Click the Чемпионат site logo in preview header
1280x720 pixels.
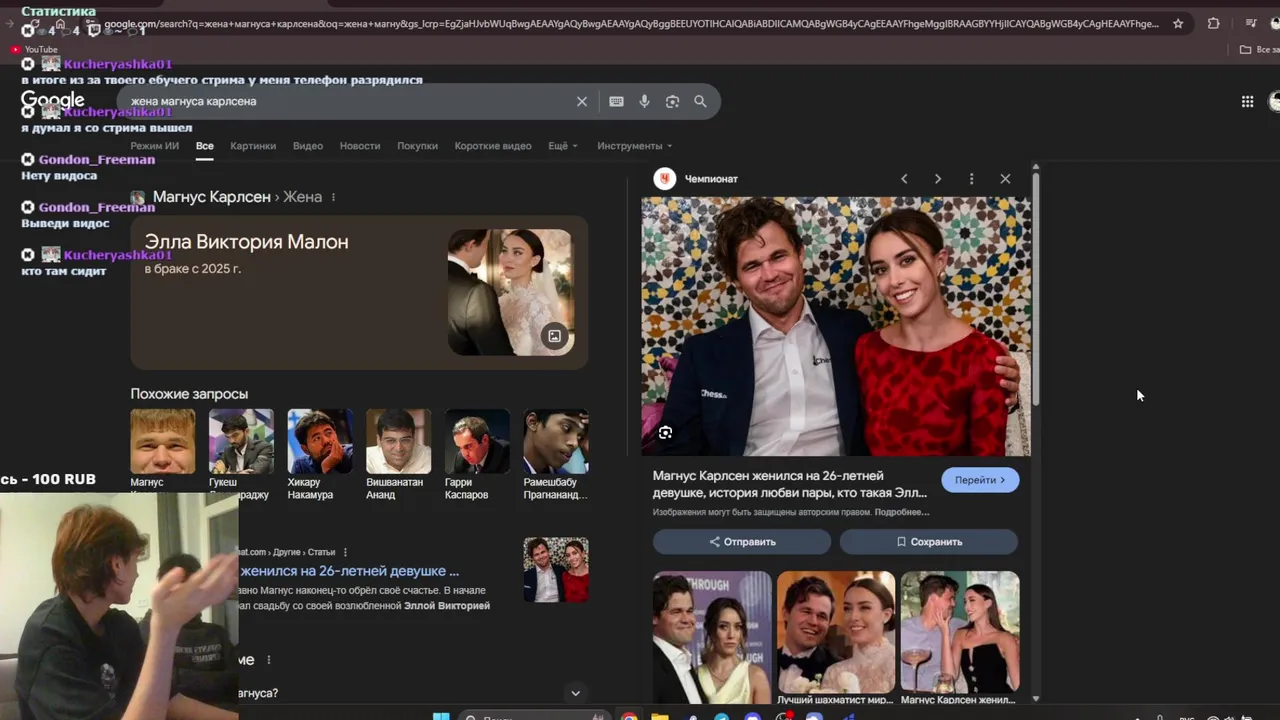coord(665,179)
